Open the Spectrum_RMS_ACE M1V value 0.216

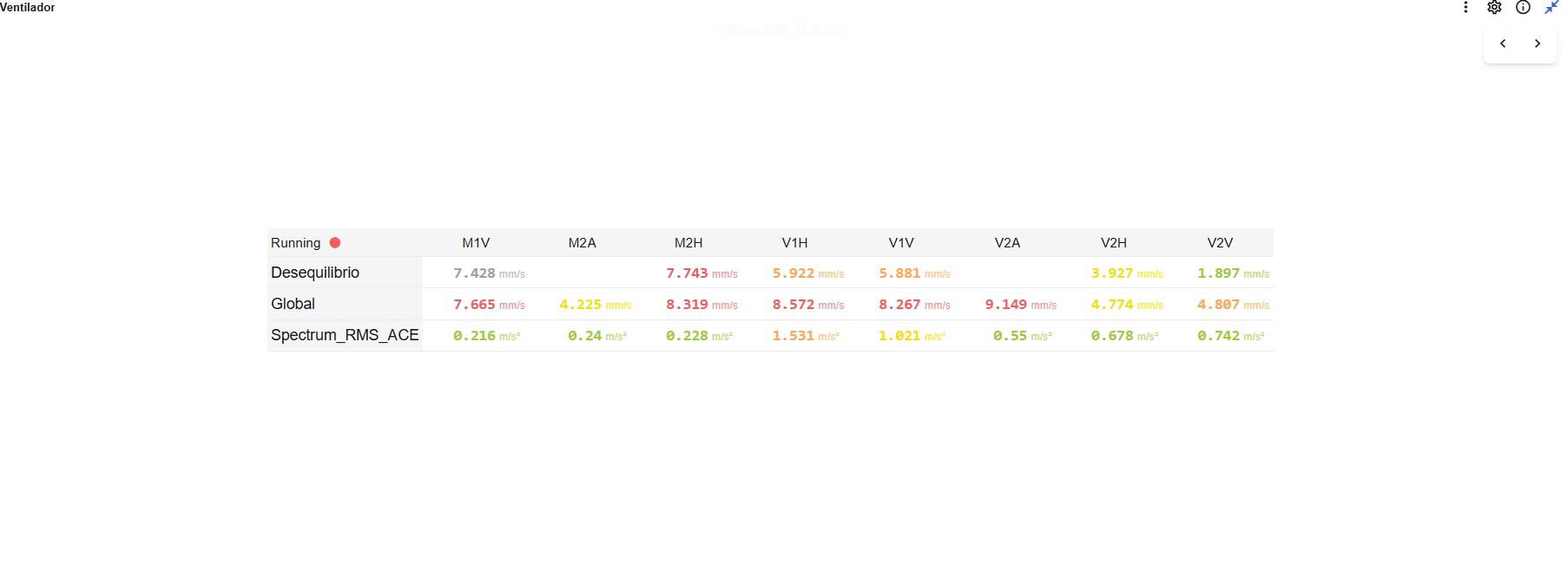pos(486,336)
